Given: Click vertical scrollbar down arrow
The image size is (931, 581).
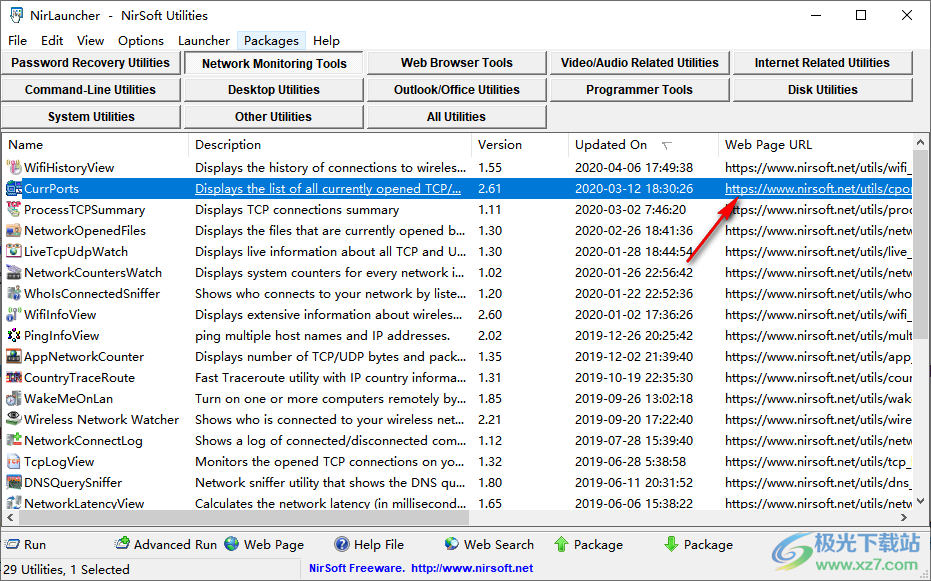Looking at the screenshot, I should point(920,501).
